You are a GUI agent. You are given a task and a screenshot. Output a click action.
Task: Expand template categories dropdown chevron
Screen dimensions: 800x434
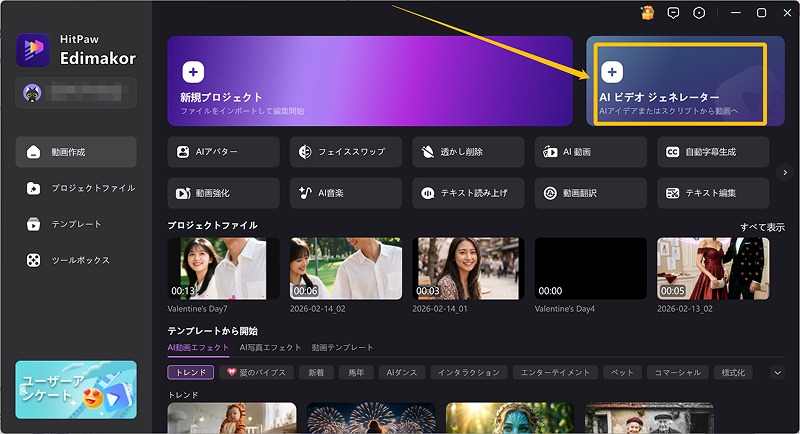[x=778, y=373]
